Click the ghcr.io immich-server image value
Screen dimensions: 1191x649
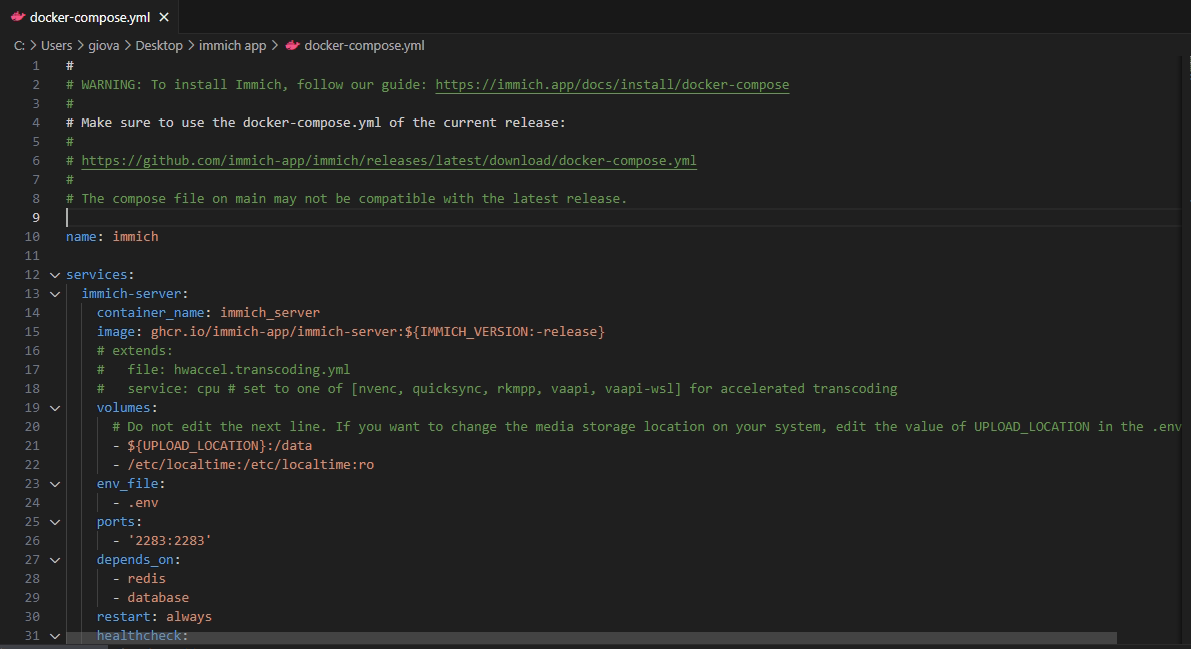[x=378, y=331]
